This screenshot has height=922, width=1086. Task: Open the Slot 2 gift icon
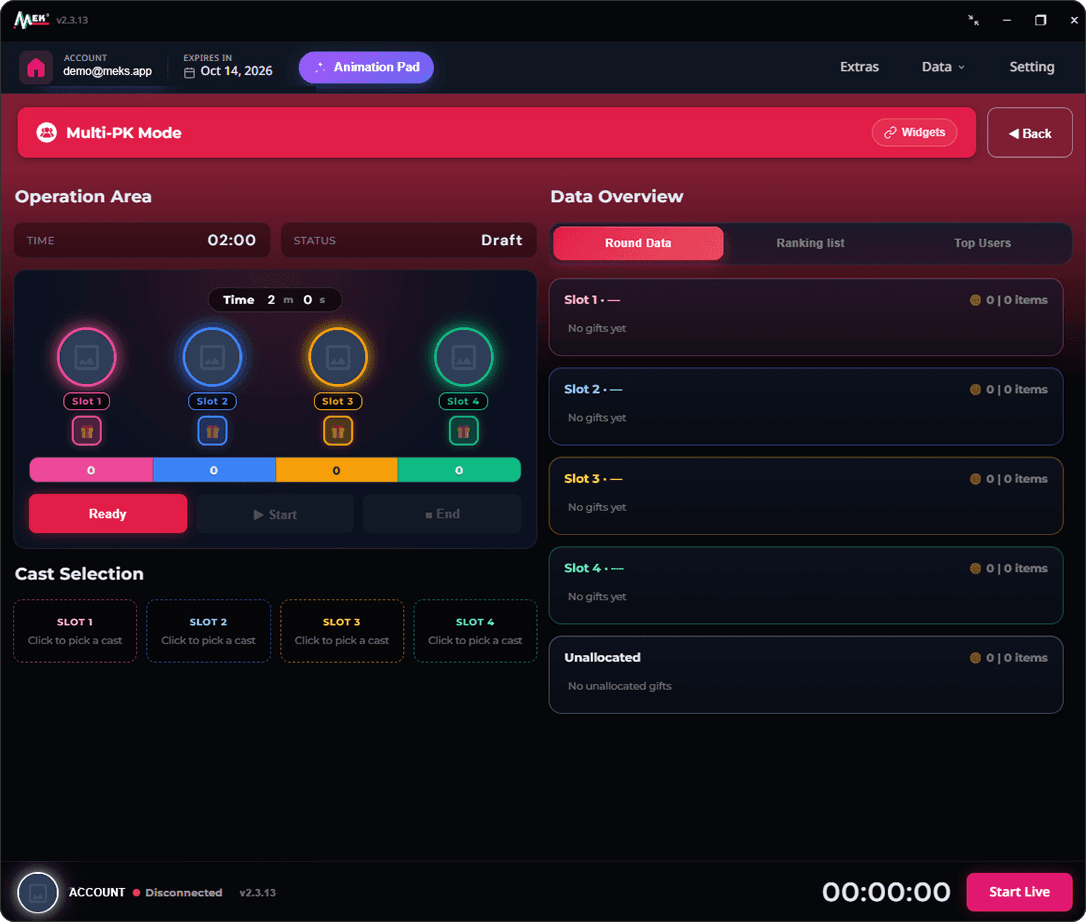(x=212, y=431)
